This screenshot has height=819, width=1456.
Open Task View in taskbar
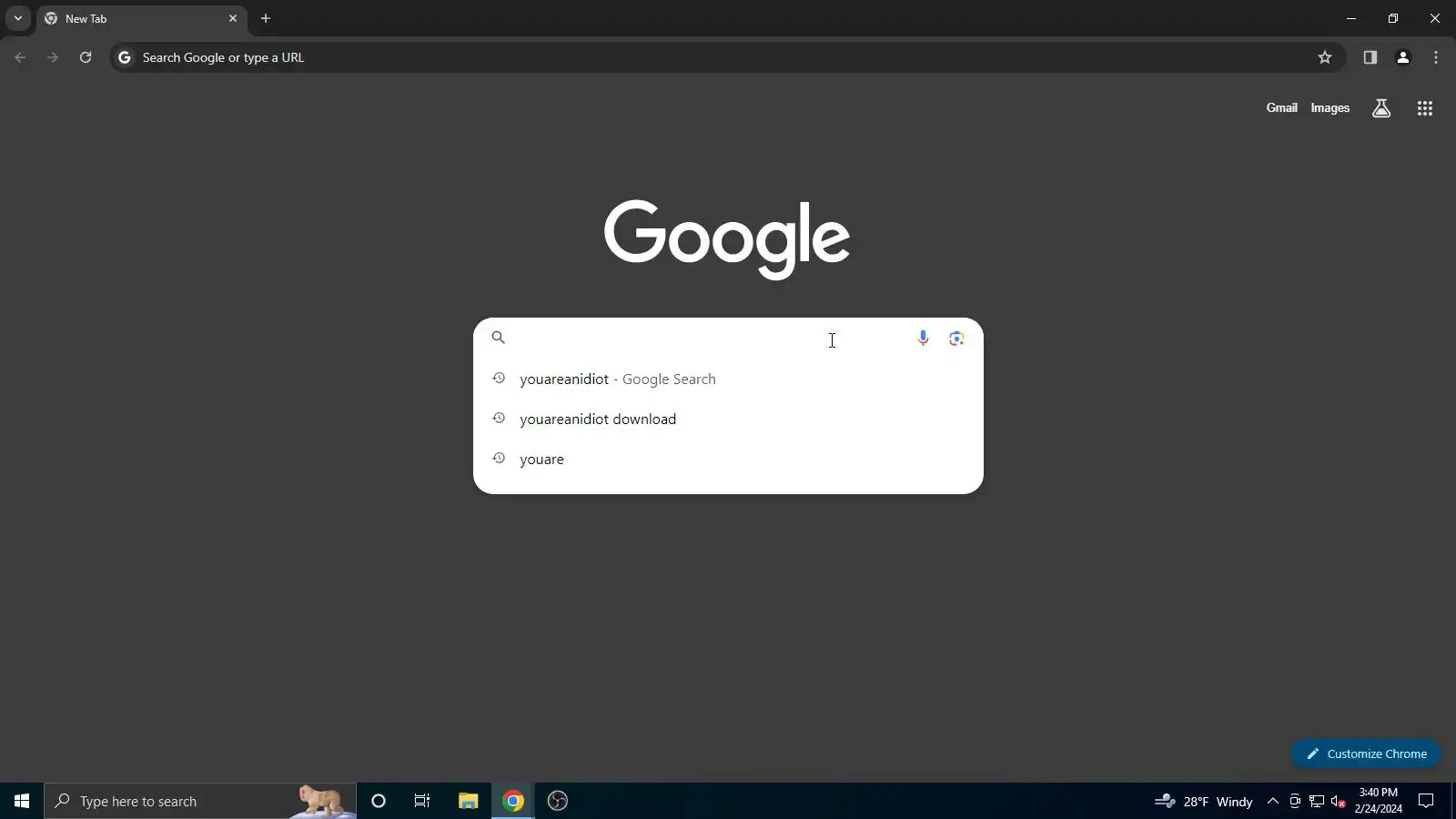coord(422,801)
